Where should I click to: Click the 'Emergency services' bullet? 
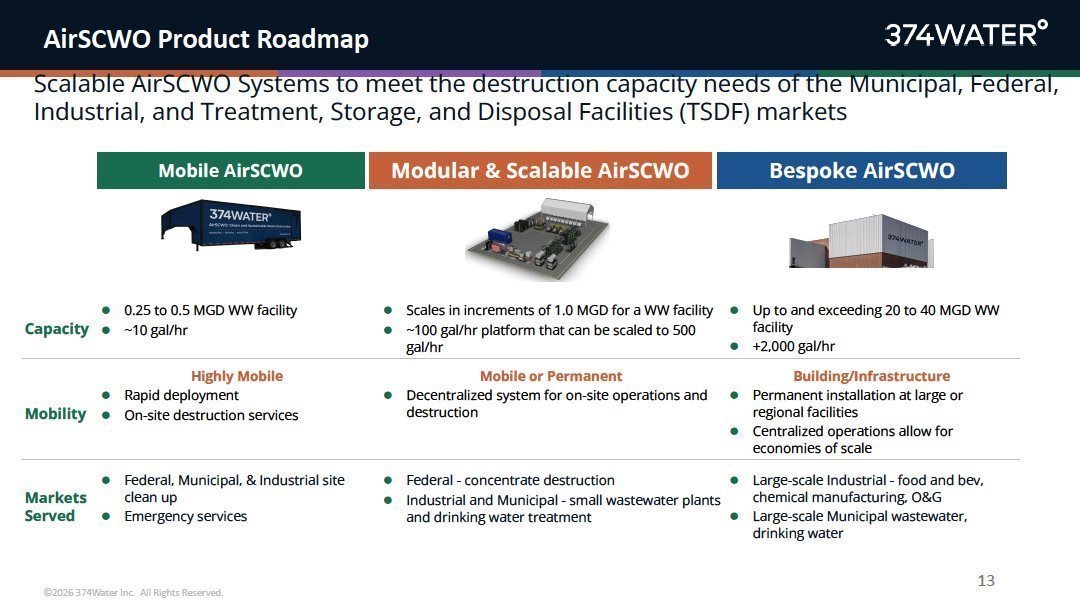(185, 516)
